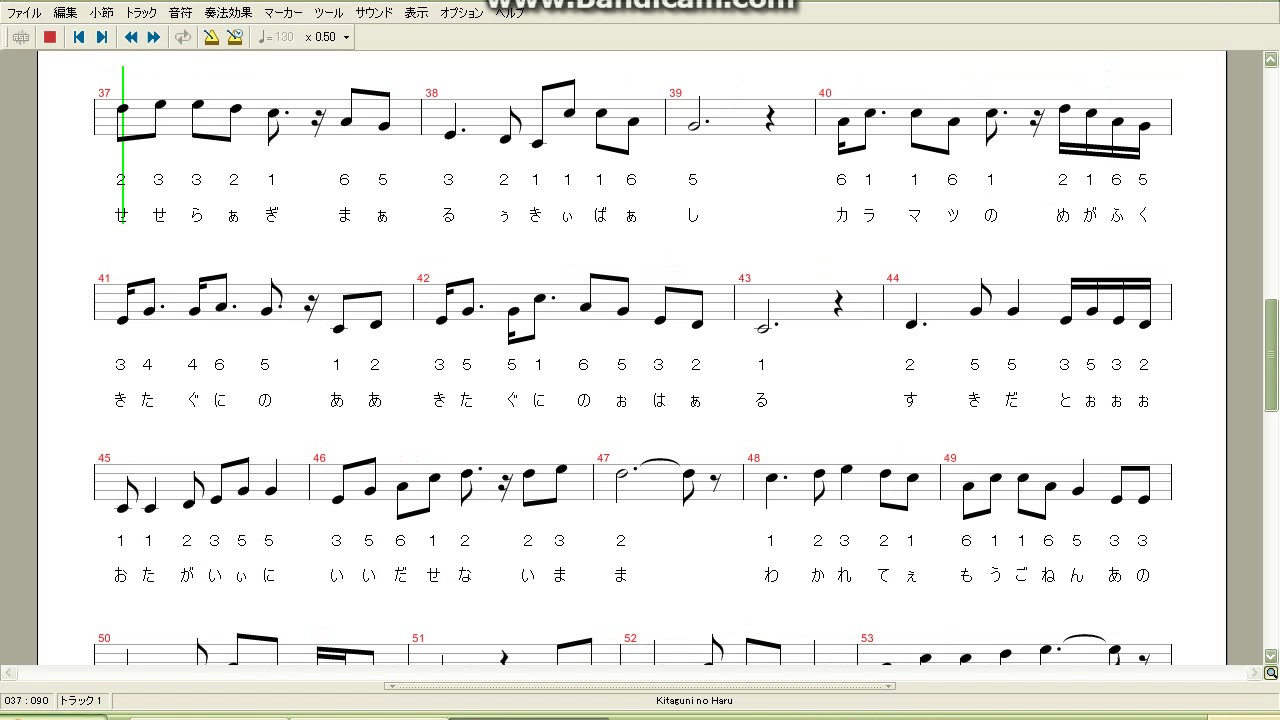Viewport: 1280px width, 720px height.
Task: Click the green playback cursor line
Action: click(x=123, y=145)
